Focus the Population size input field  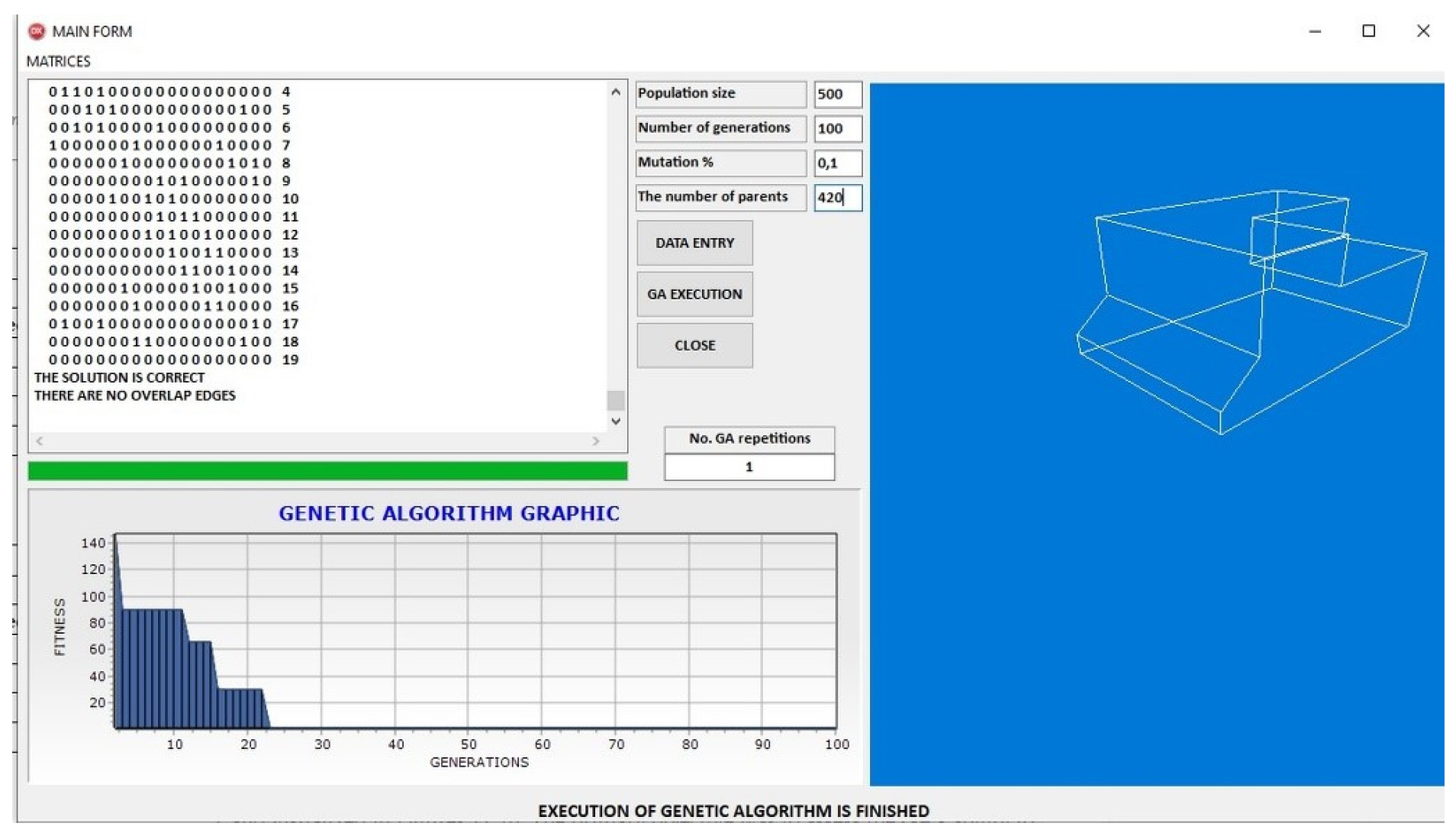(x=836, y=94)
